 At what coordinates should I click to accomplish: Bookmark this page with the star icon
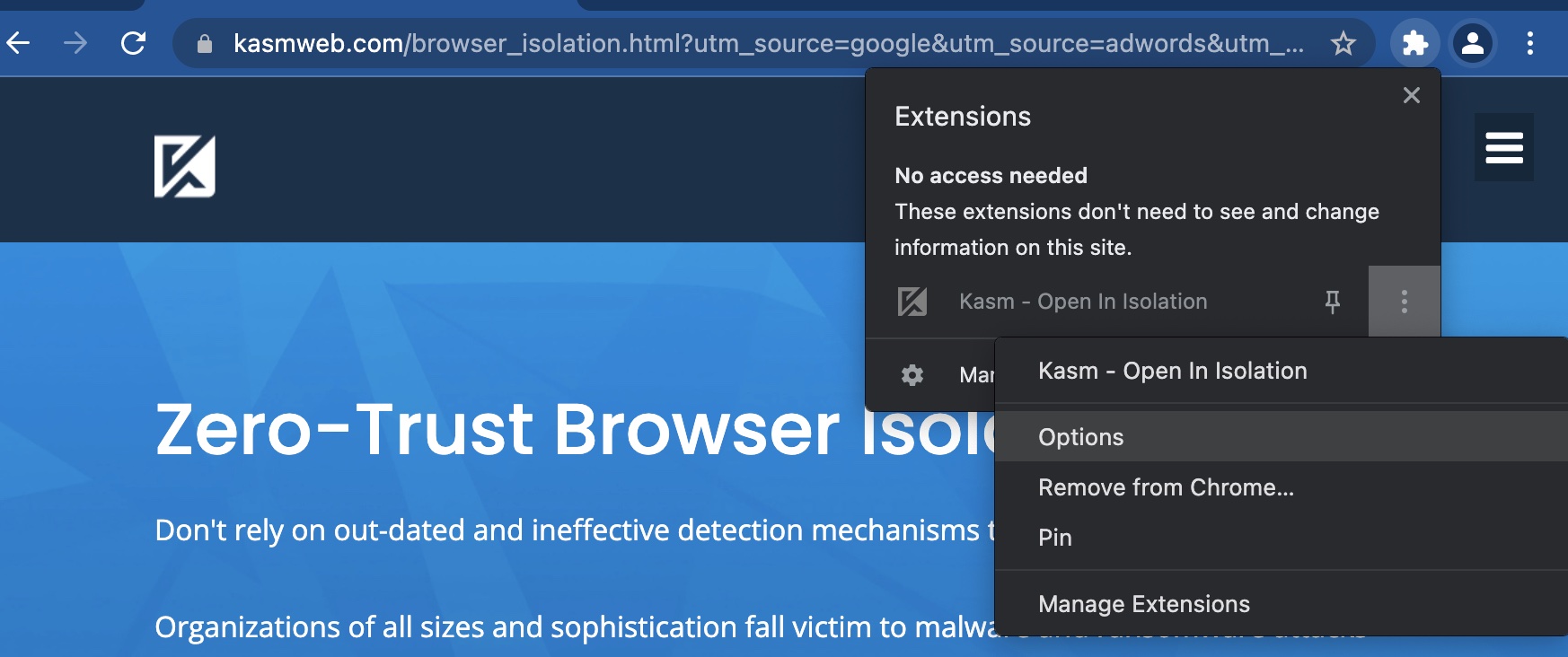pyautogui.click(x=1343, y=43)
